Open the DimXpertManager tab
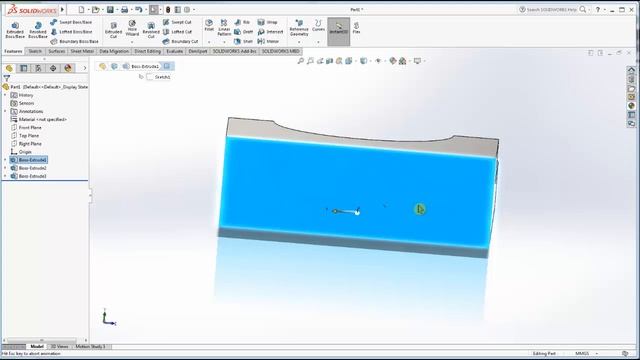The image size is (640, 360). [x=53, y=68]
